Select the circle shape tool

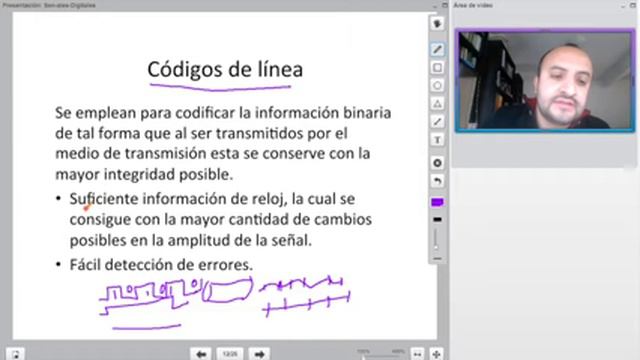pyautogui.click(x=437, y=85)
